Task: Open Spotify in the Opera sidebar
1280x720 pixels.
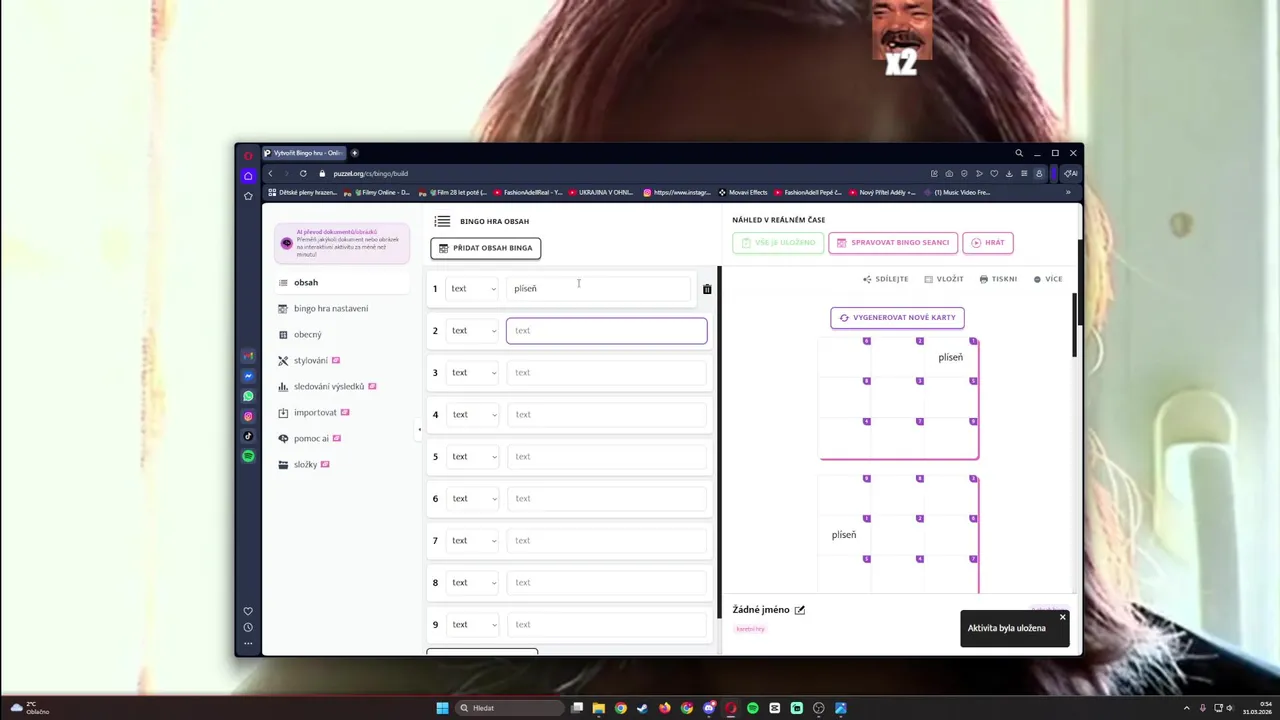Action: (x=248, y=456)
